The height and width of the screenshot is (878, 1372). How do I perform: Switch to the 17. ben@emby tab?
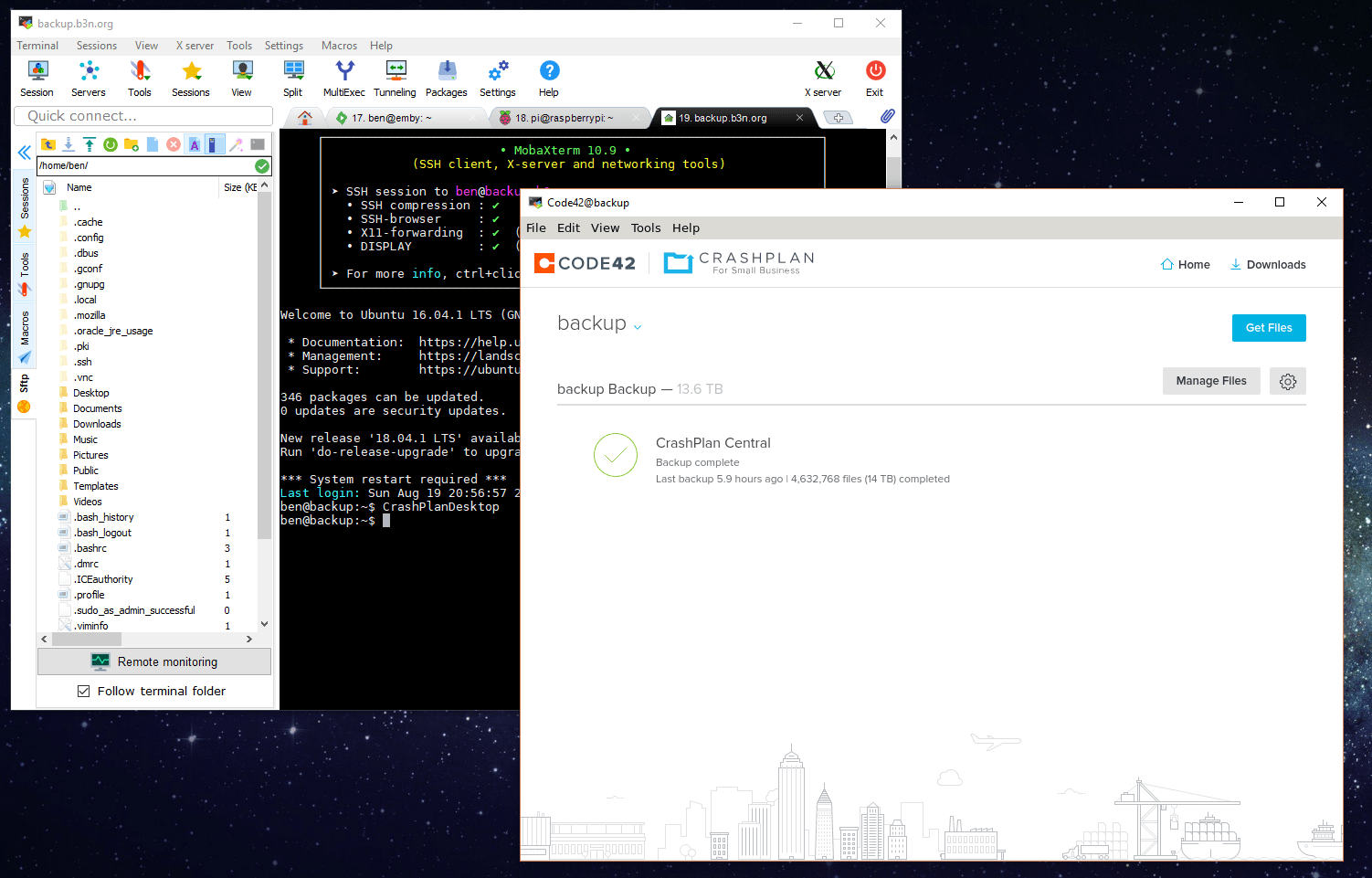406,118
